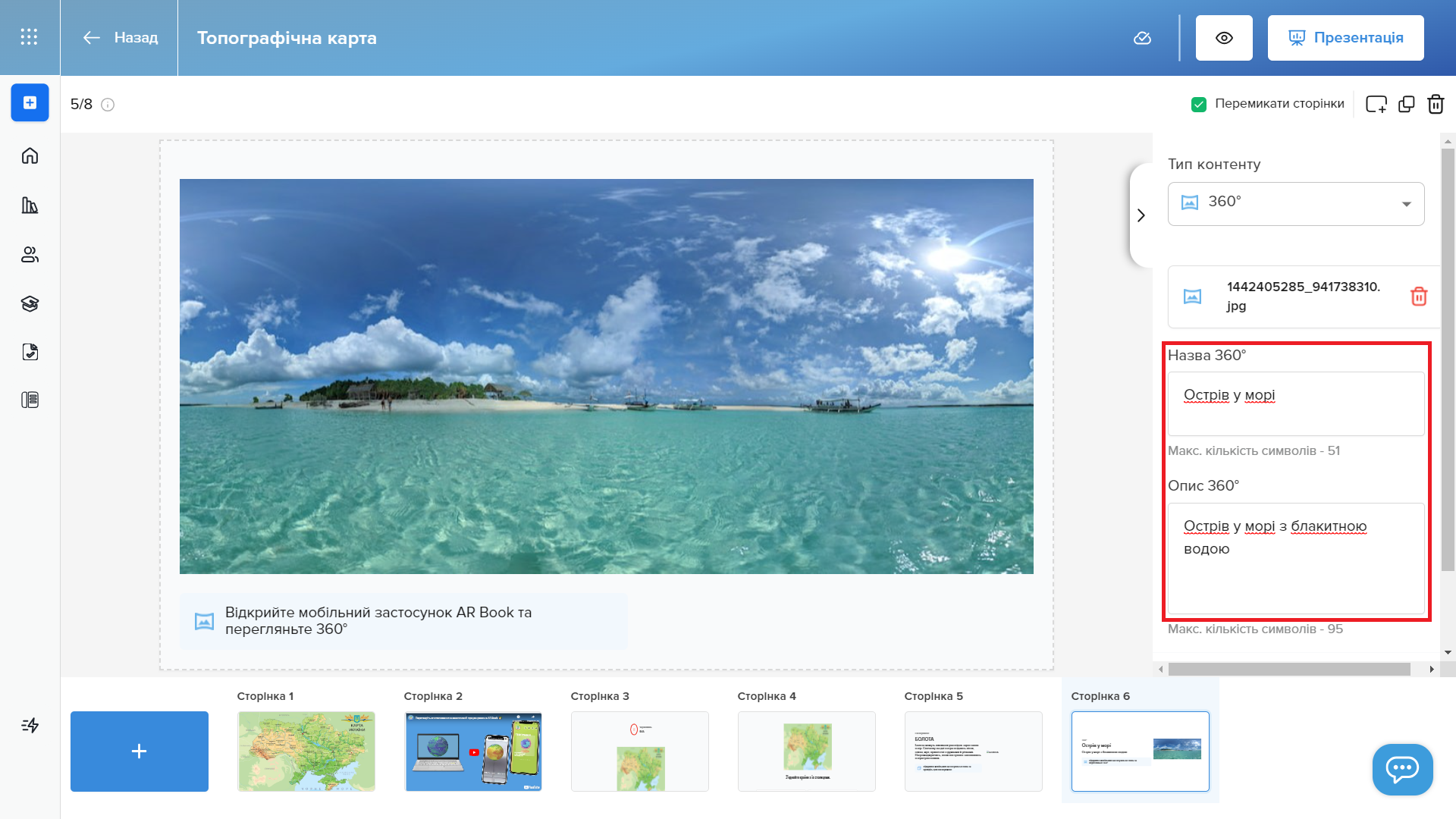
Task: Show page count info icon next to 5/8
Action: click(x=108, y=105)
